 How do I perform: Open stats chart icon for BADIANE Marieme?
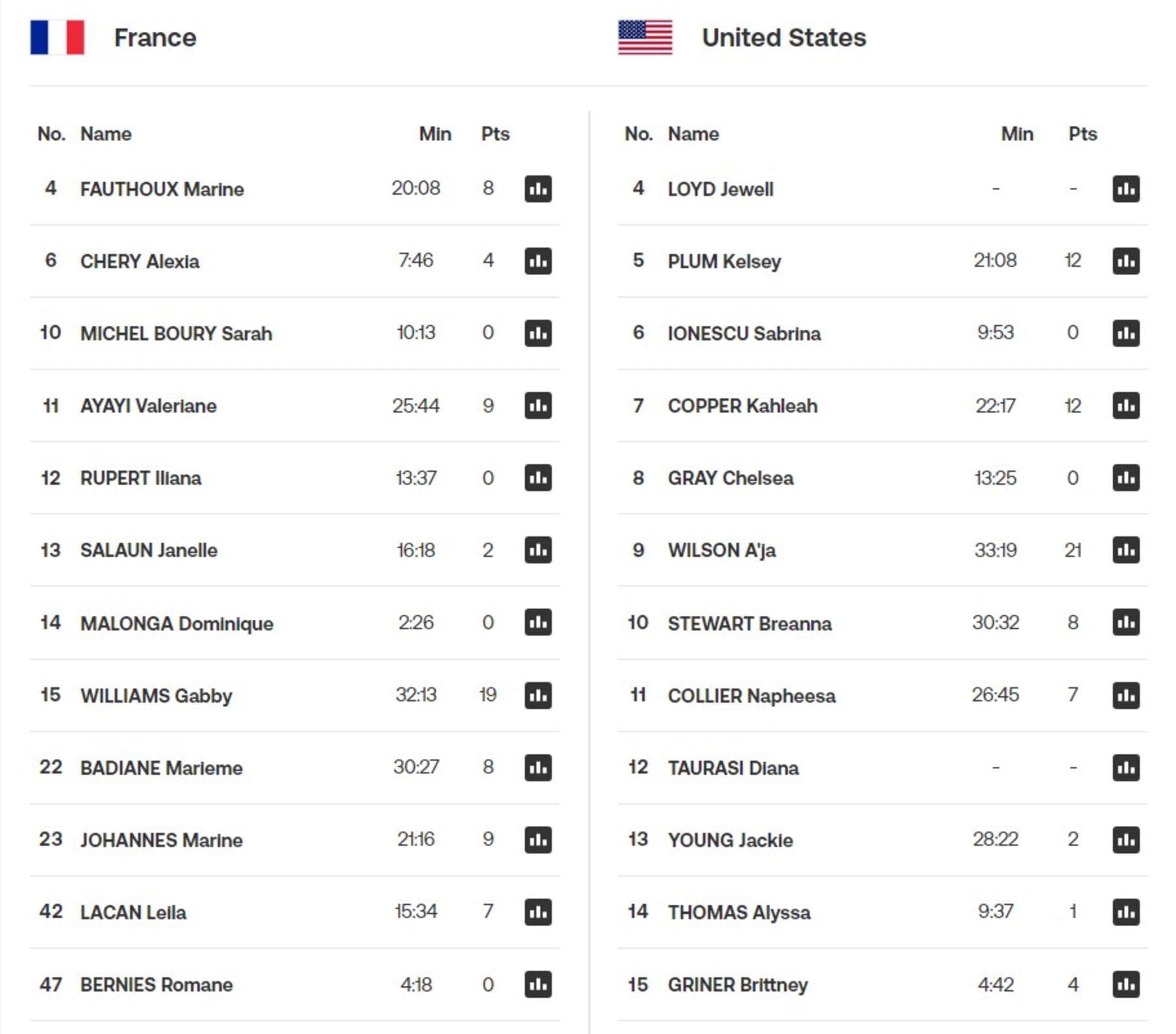[x=538, y=767]
